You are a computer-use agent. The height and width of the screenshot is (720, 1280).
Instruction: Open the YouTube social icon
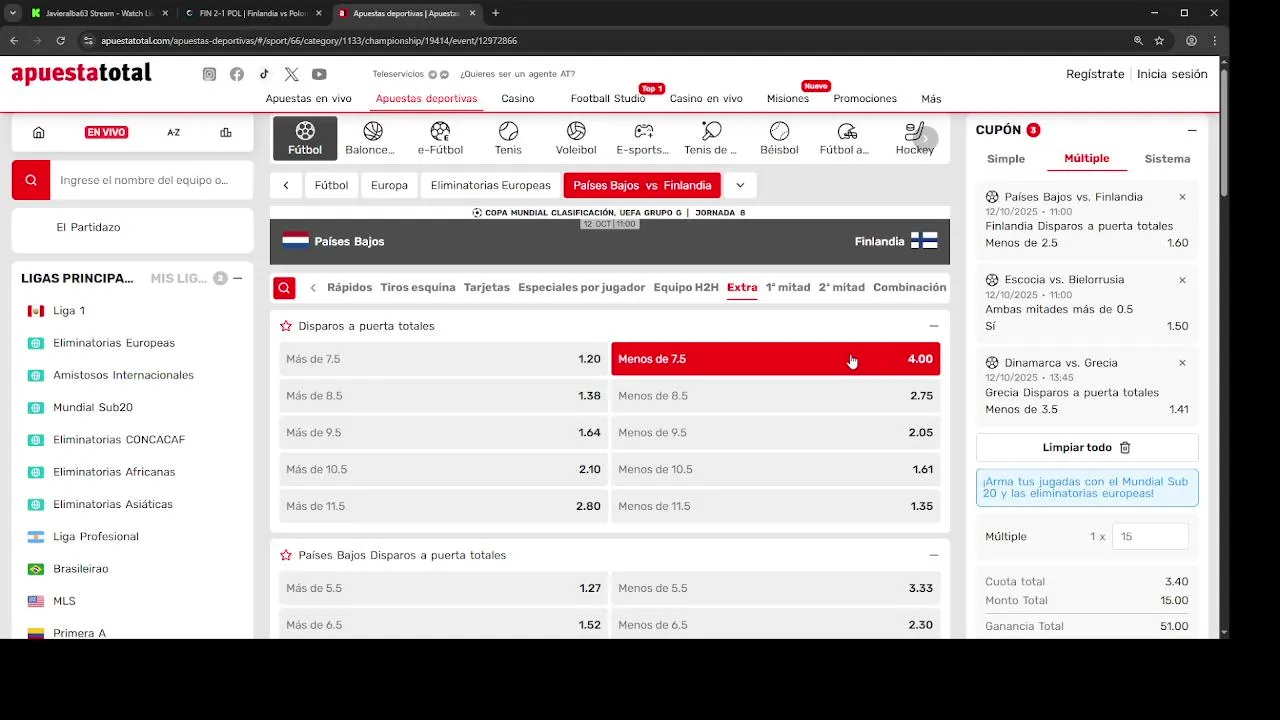[x=319, y=74]
